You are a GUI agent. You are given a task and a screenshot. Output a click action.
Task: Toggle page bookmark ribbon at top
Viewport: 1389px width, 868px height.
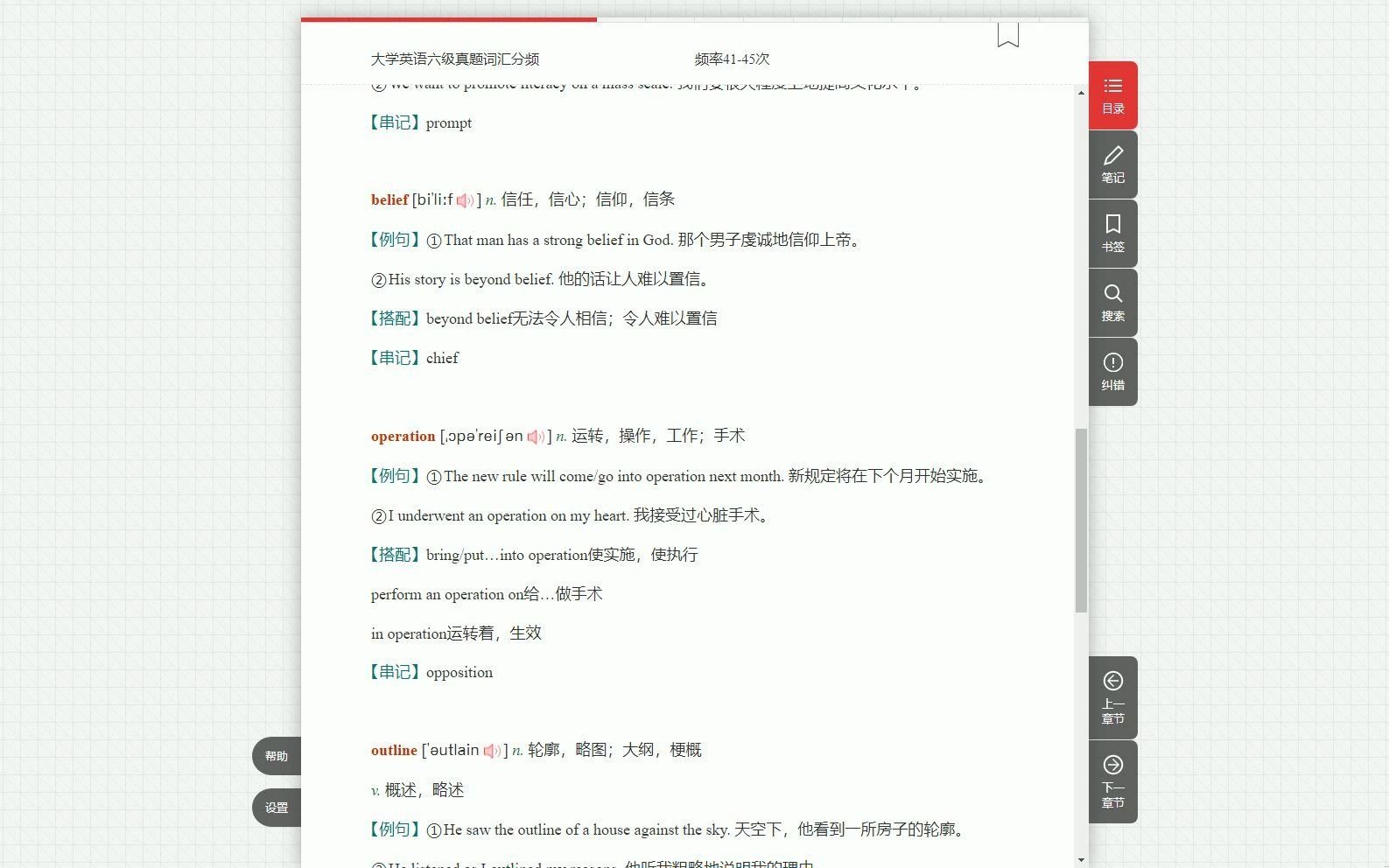coord(1007,35)
